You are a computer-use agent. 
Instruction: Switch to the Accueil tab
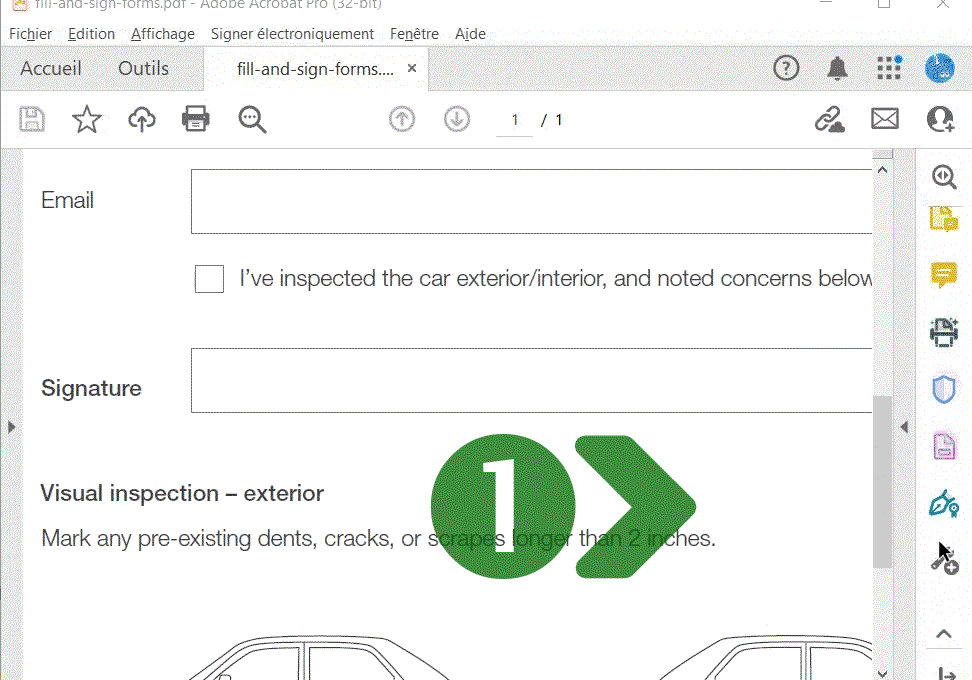click(x=51, y=68)
